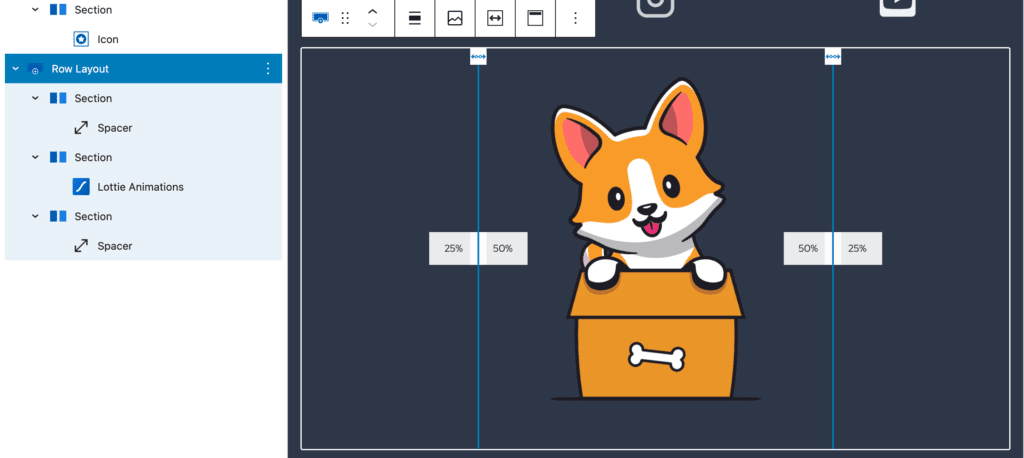Screen dimensions: 1024x458
Task: Click the right column resize handle at top
Action: coord(833,57)
